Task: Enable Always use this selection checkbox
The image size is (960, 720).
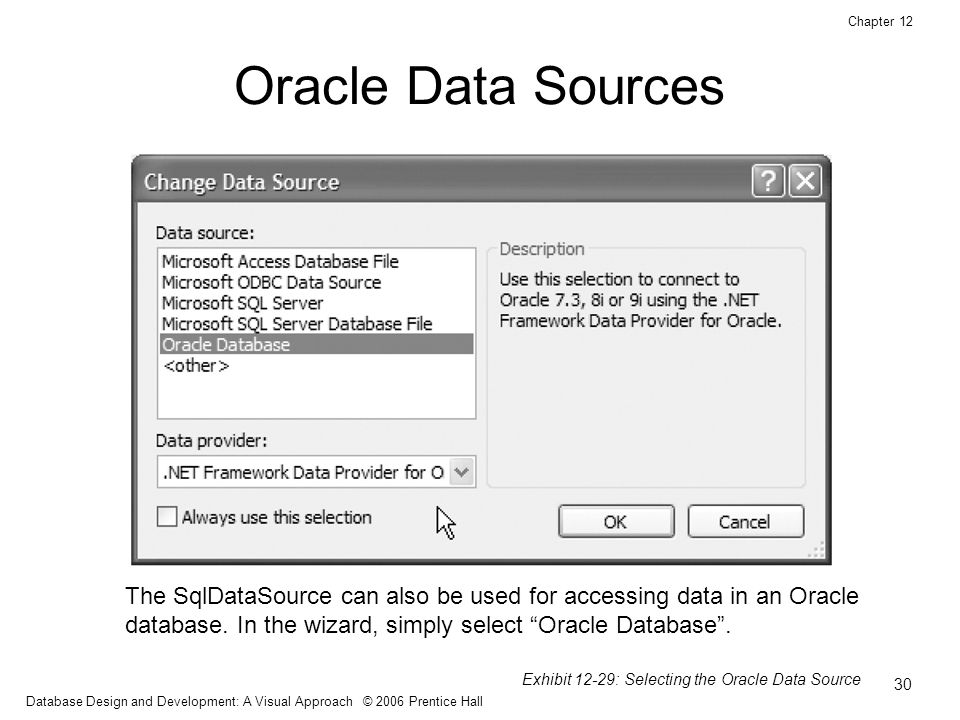Action: click(167, 517)
